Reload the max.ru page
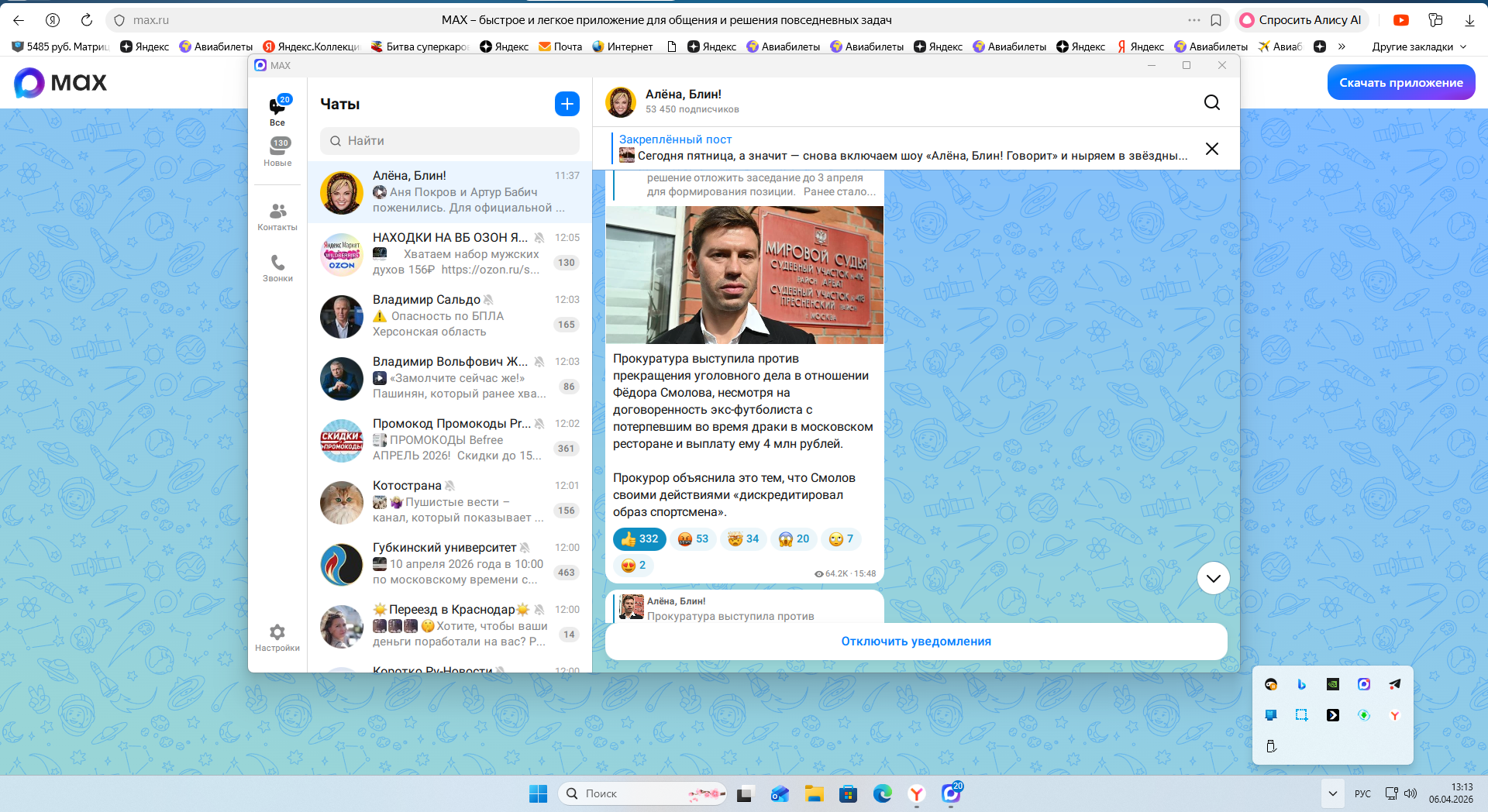Image resolution: width=1488 pixels, height=812 pixels. (87, 20)
